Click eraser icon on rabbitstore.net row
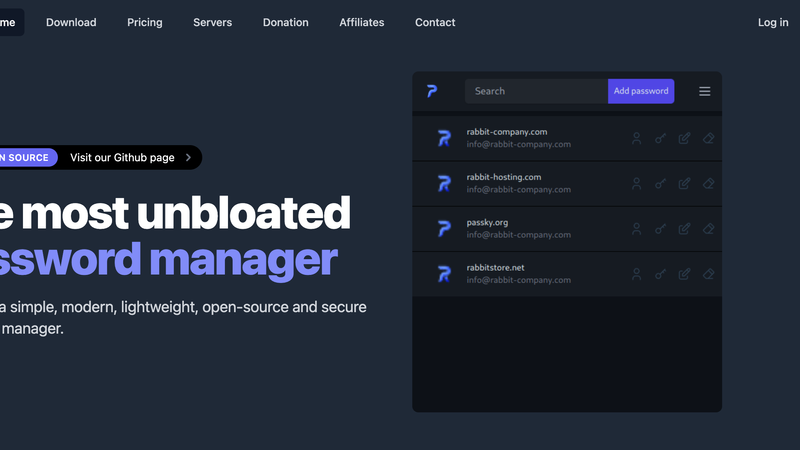This screenshot has height=450, width=800. 708,274
